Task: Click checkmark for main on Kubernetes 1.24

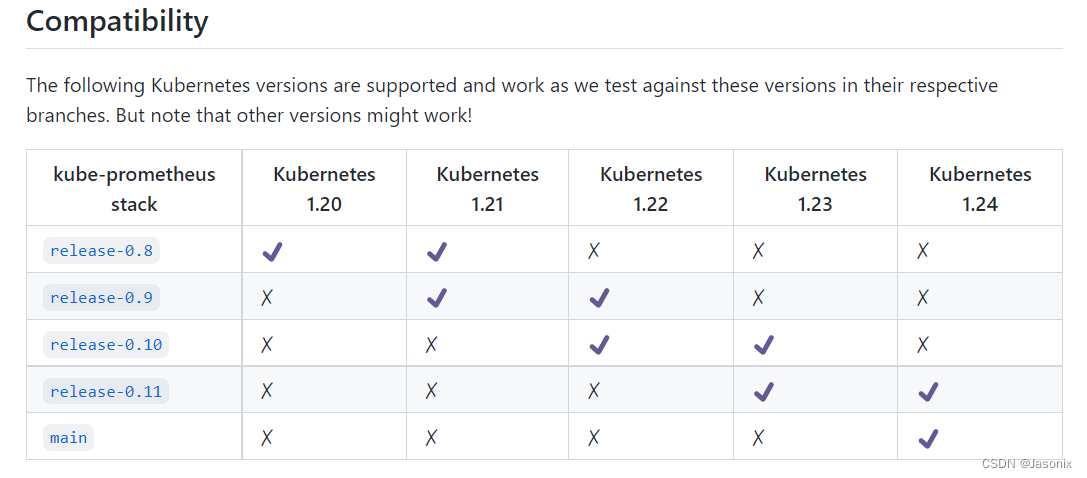Action: tap(928, 438)
